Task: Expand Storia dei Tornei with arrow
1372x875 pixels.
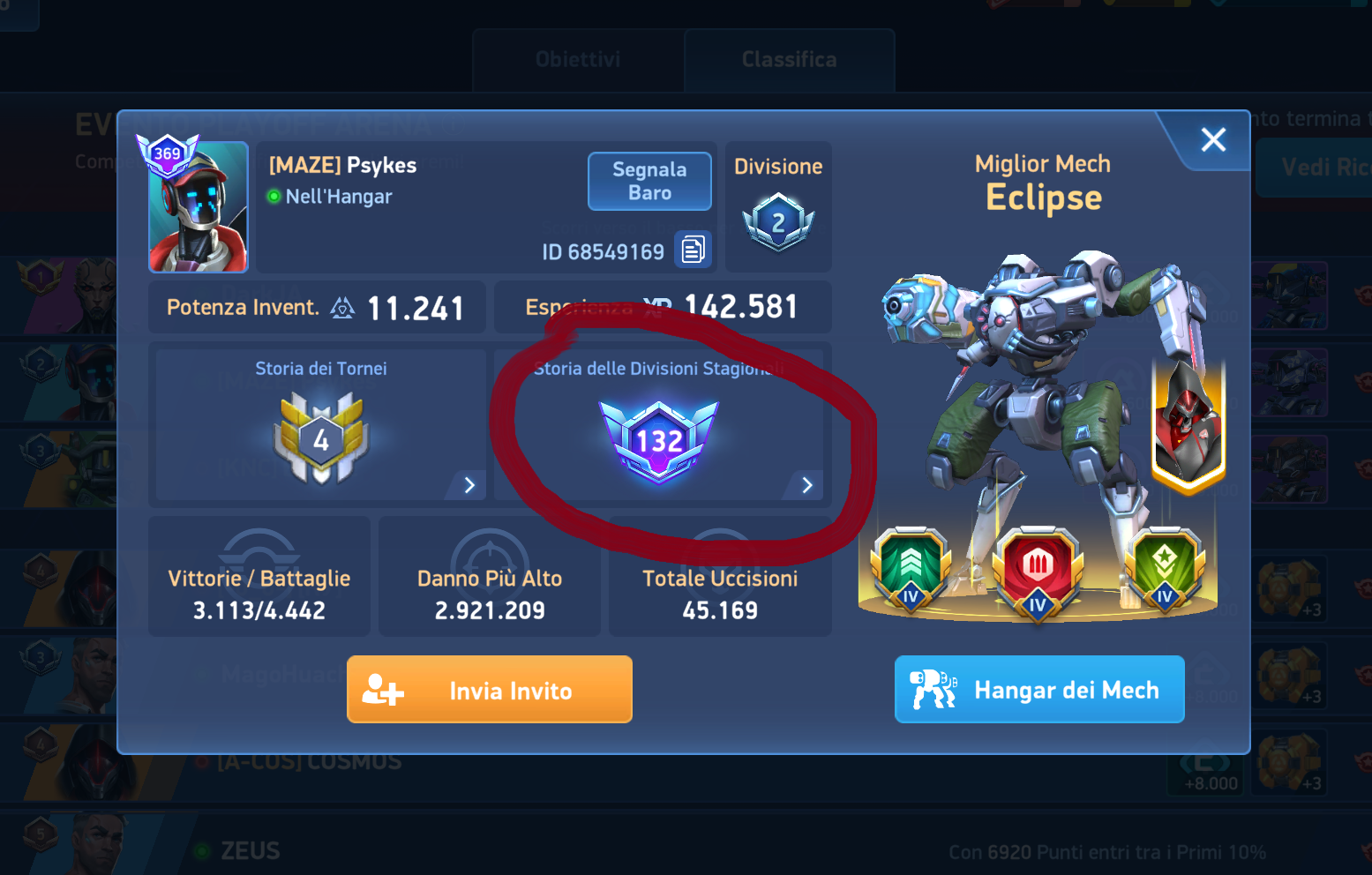Action: (x=469, y=485)
